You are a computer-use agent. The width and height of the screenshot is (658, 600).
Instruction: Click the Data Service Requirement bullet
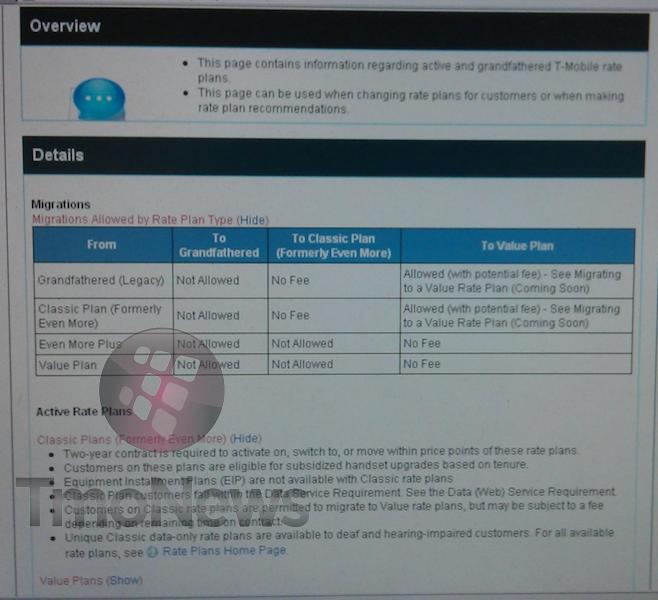tap(340, 493)
